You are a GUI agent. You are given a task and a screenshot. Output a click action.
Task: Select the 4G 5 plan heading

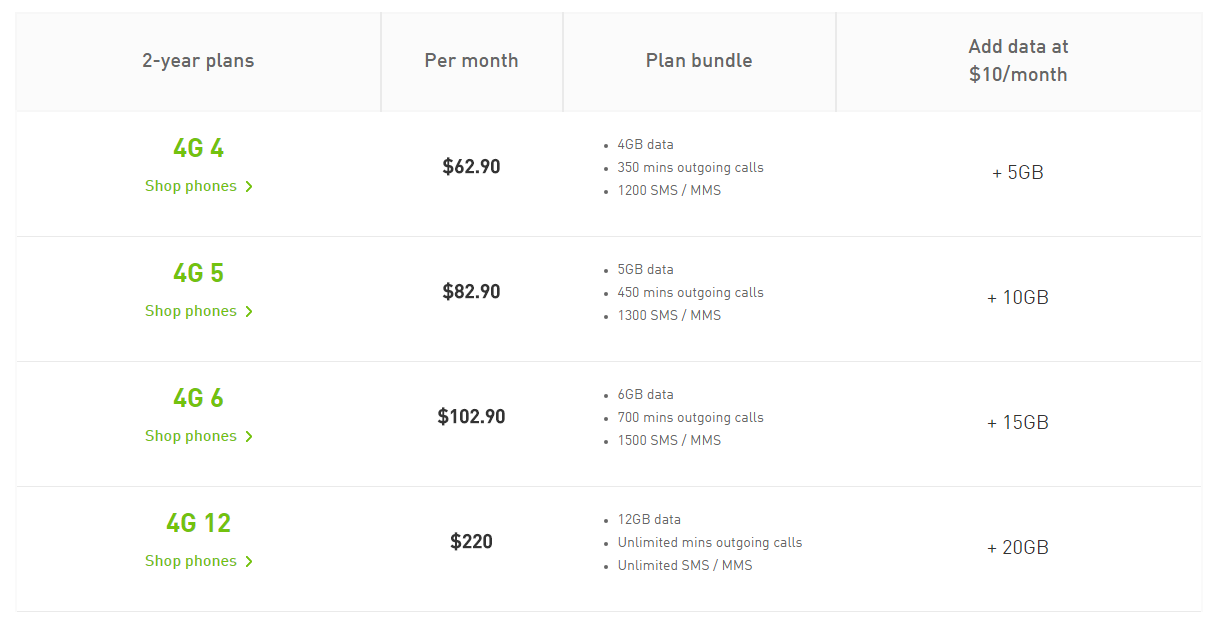click(198, 274)
